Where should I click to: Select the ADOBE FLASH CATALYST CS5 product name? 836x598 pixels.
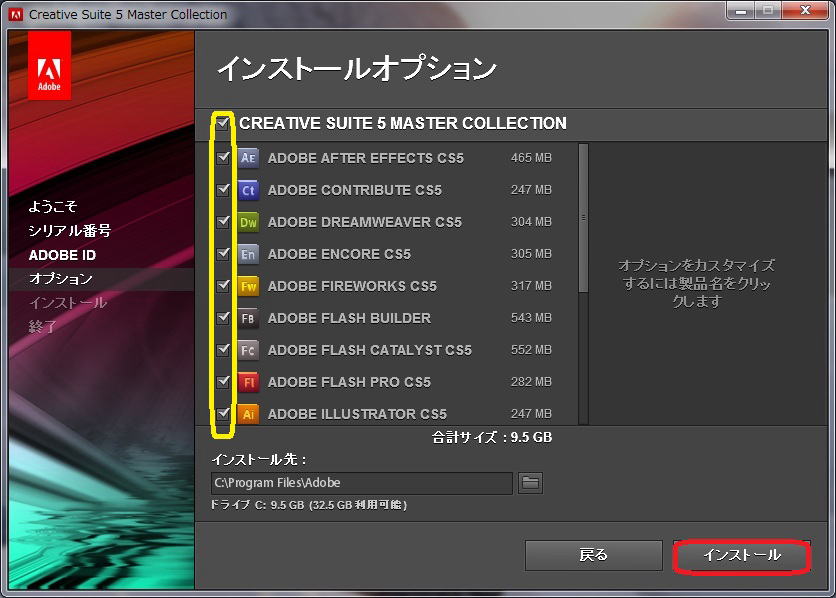(369, 350)
